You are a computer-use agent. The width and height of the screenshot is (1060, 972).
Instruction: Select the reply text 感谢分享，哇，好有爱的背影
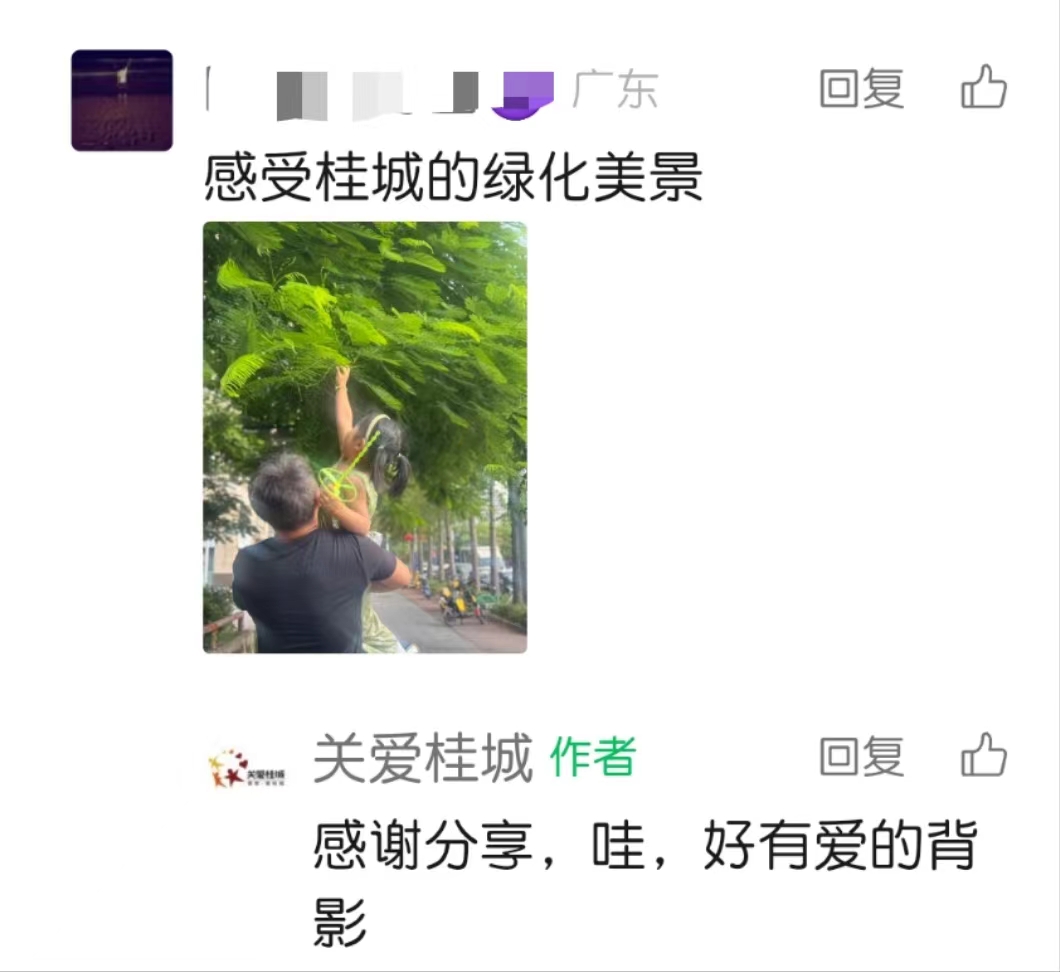point(645,883)
